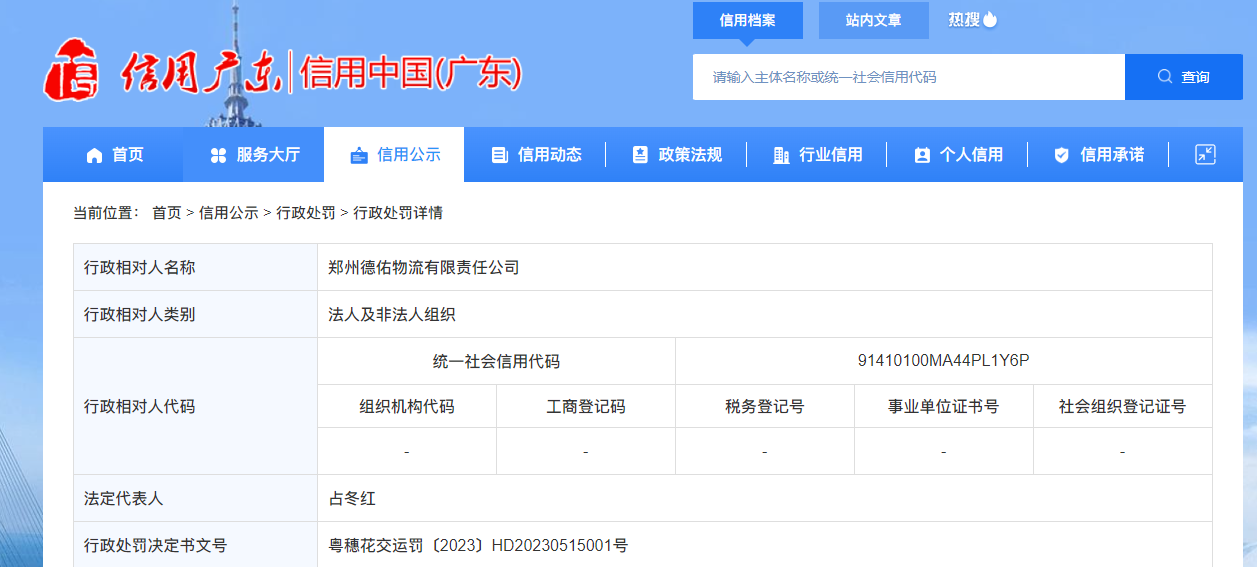
Task: Switch to the 信用档案 search tab
Action: tap(748, 20)
